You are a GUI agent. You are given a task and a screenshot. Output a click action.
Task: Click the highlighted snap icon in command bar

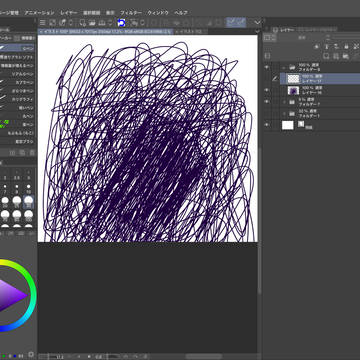236,22
